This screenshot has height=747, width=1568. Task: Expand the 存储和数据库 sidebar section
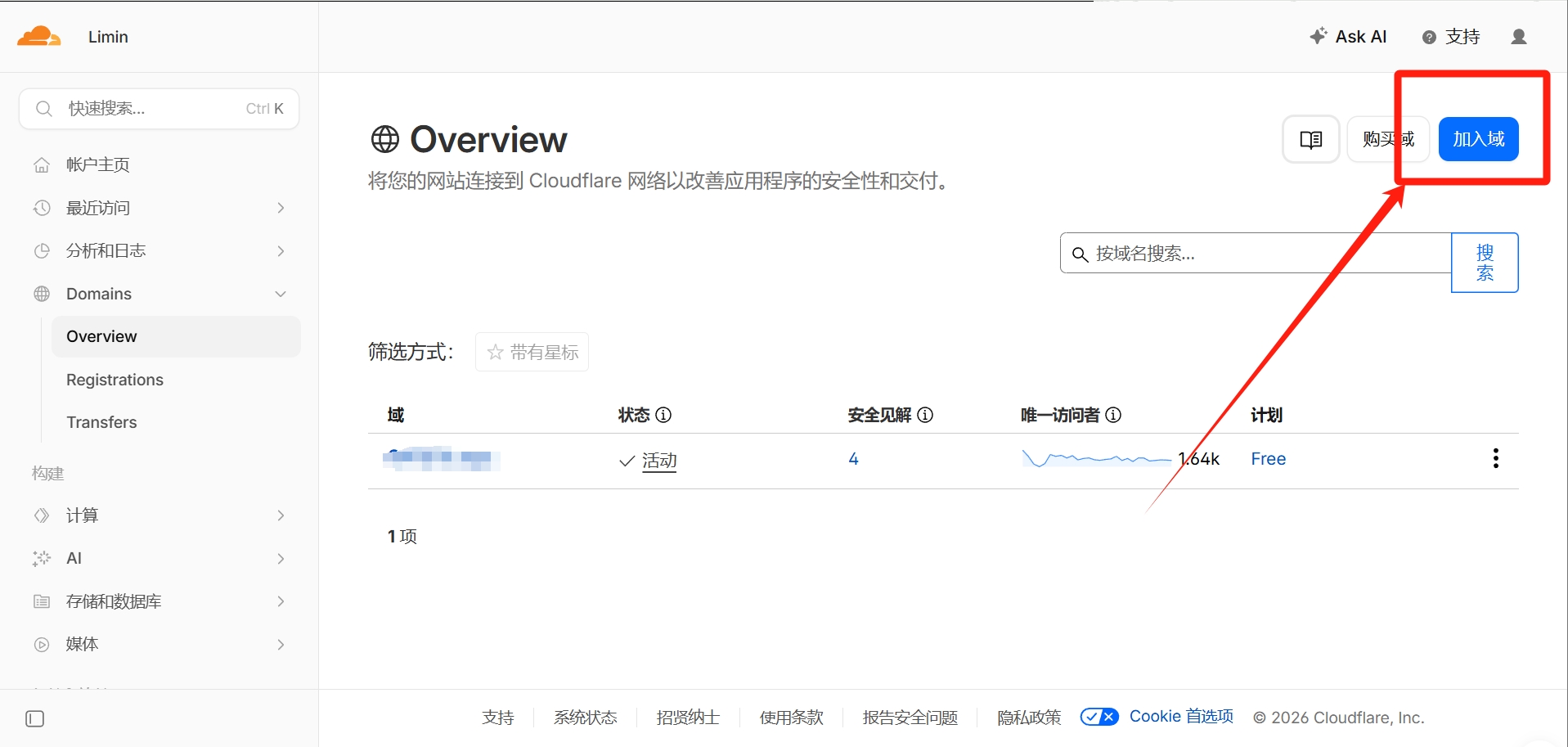(159, 601)
